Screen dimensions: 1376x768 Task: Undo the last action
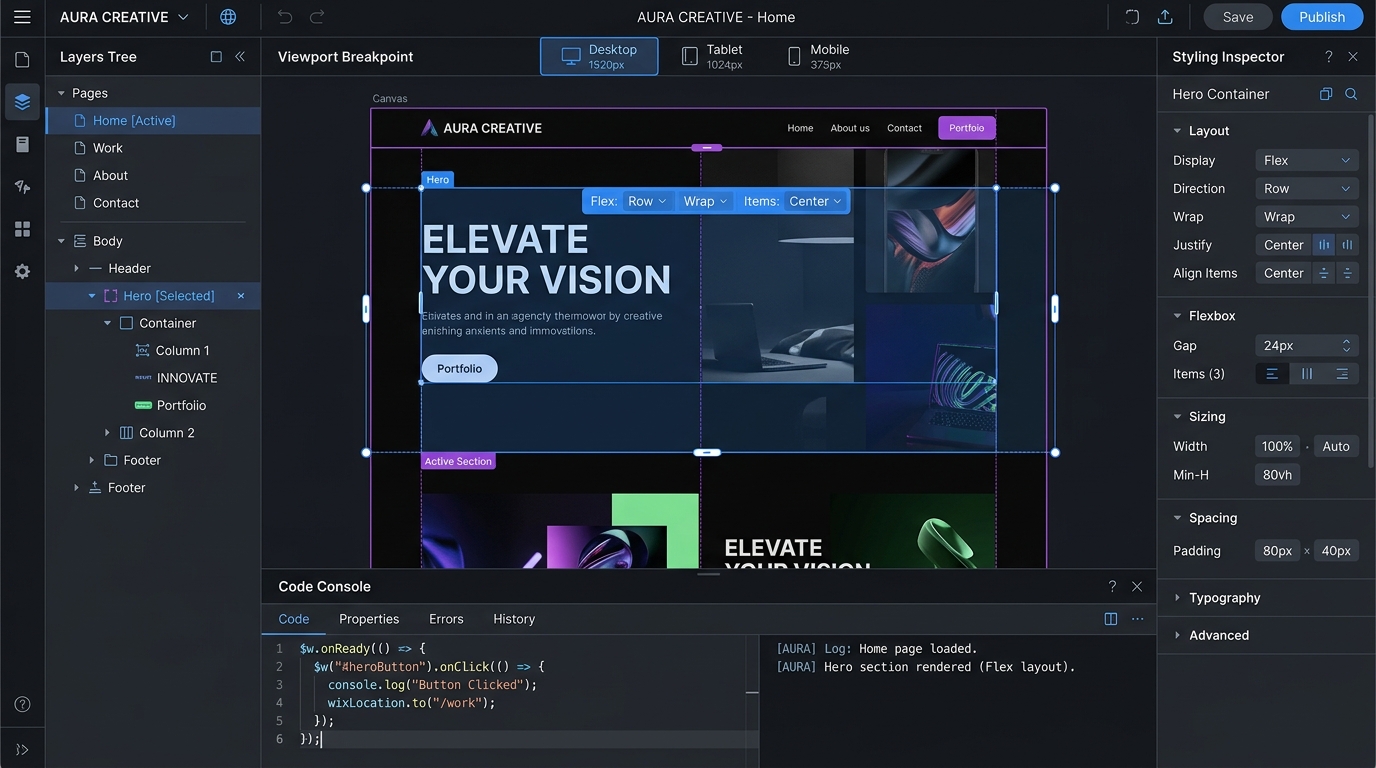[285, 17]
